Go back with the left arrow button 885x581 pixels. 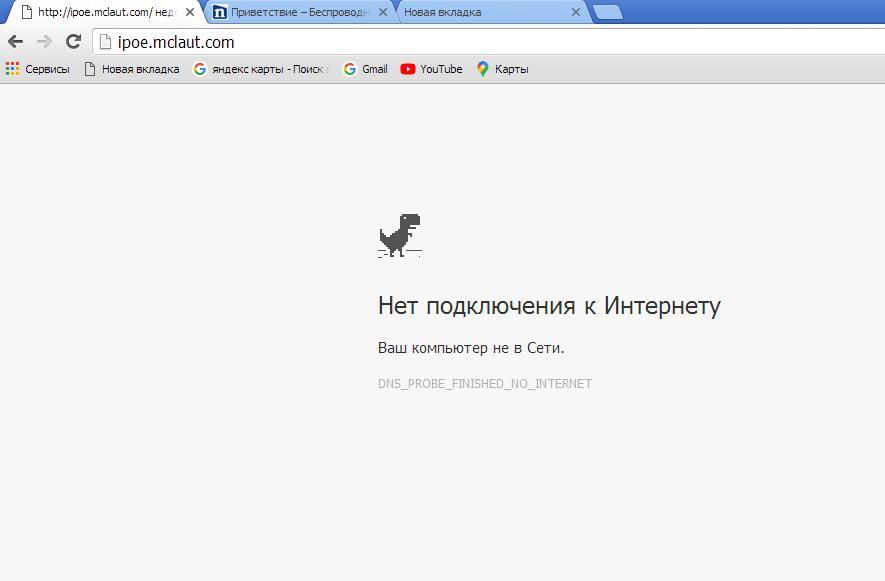coord(15,41)
